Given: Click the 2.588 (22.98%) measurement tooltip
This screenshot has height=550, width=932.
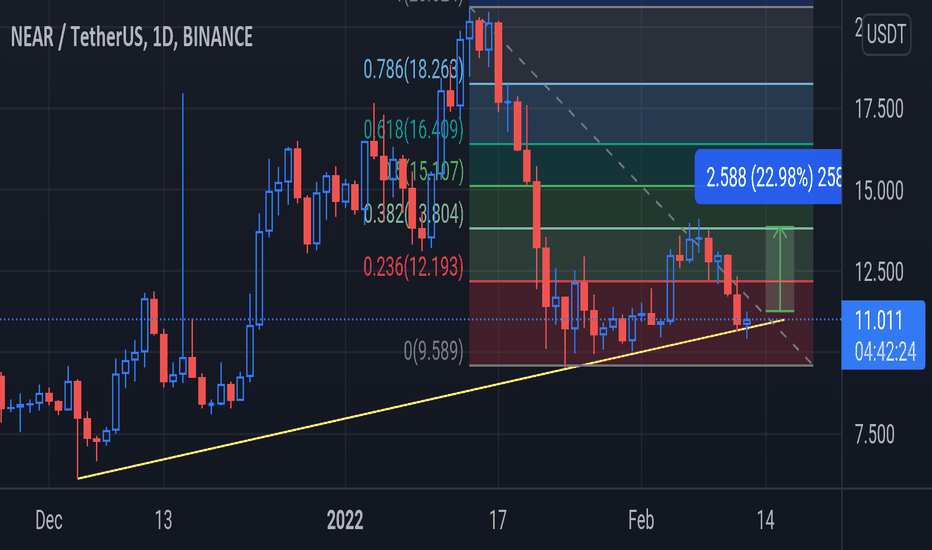Looking at the screenshot, I should click(x=768, y=177).
